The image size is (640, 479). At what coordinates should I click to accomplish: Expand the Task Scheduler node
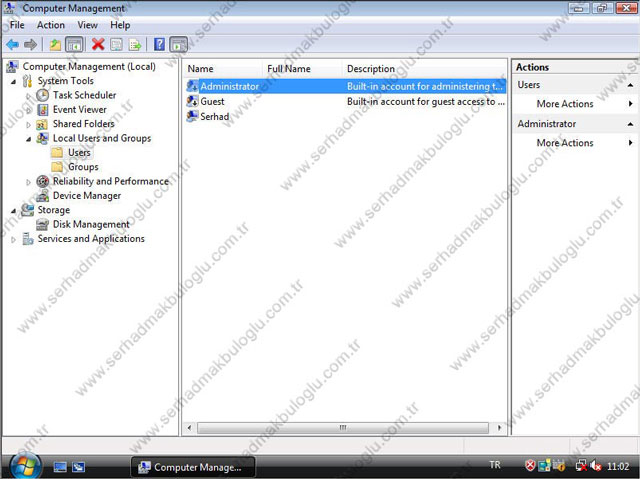(x=28, y=96)
